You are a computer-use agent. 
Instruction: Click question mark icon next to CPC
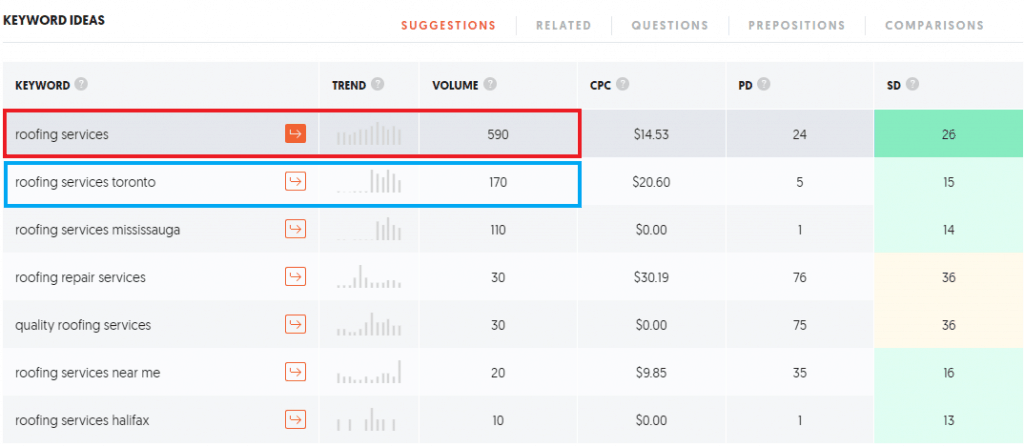click(623, 84)
